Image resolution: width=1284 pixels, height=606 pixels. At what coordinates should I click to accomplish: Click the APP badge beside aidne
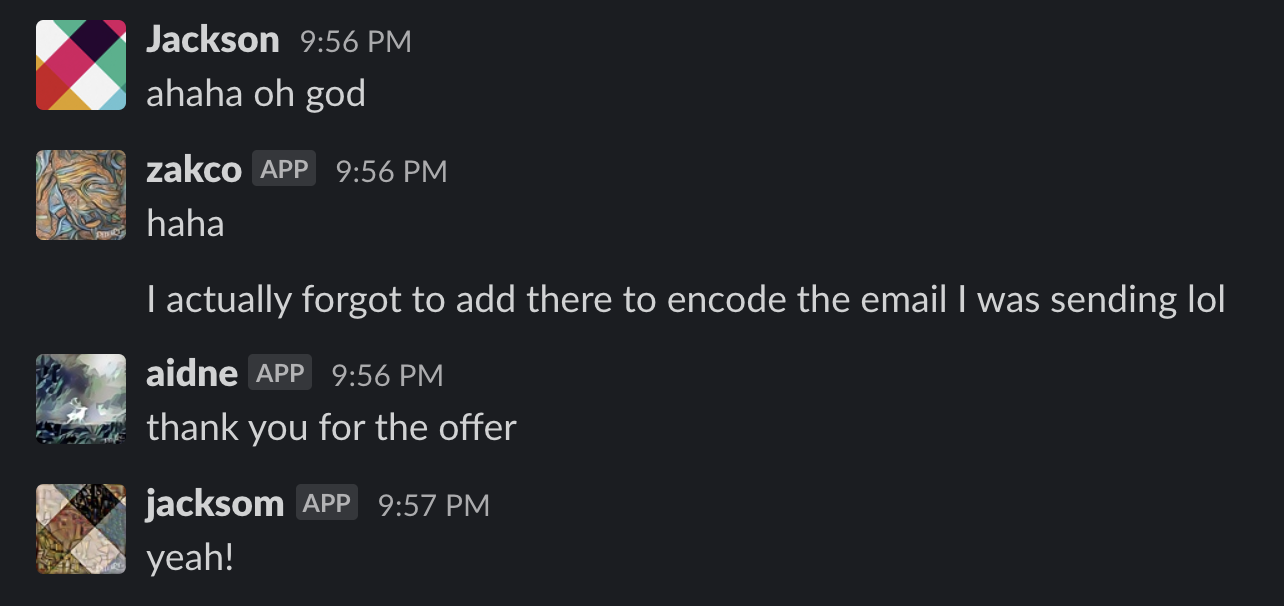tap(280, 373)
